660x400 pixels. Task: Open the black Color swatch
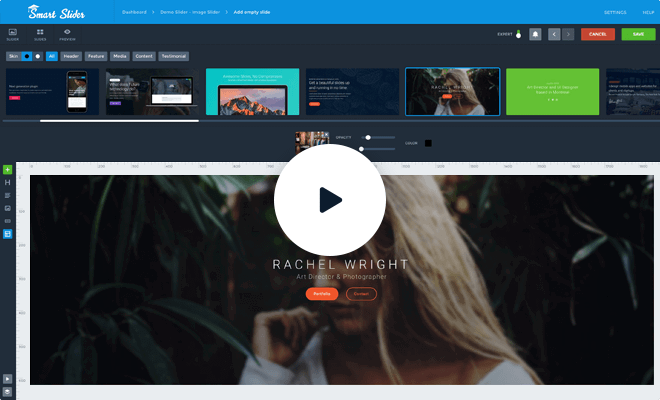tap(428, 143)
